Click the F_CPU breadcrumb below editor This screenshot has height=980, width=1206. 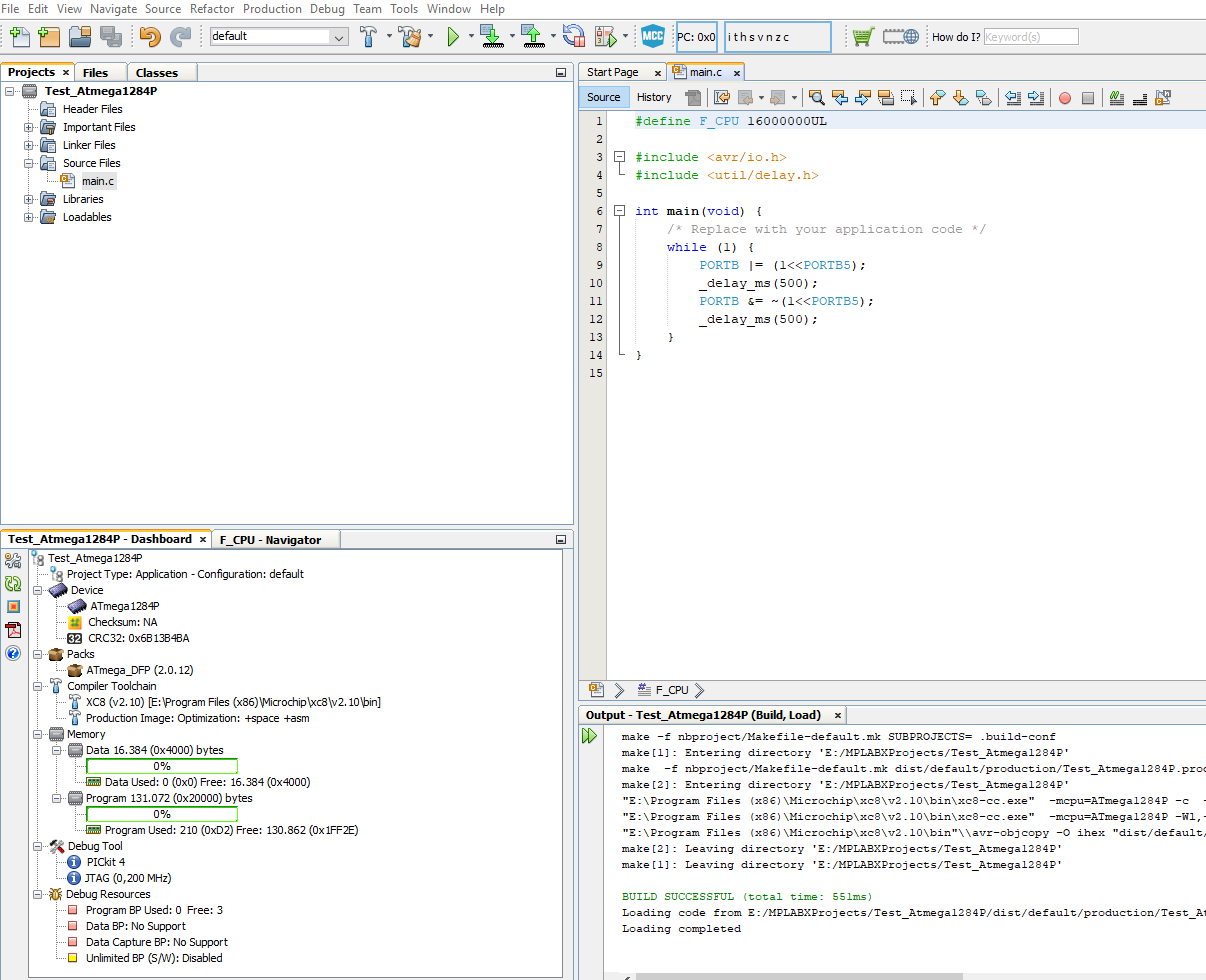pos(671,690)
